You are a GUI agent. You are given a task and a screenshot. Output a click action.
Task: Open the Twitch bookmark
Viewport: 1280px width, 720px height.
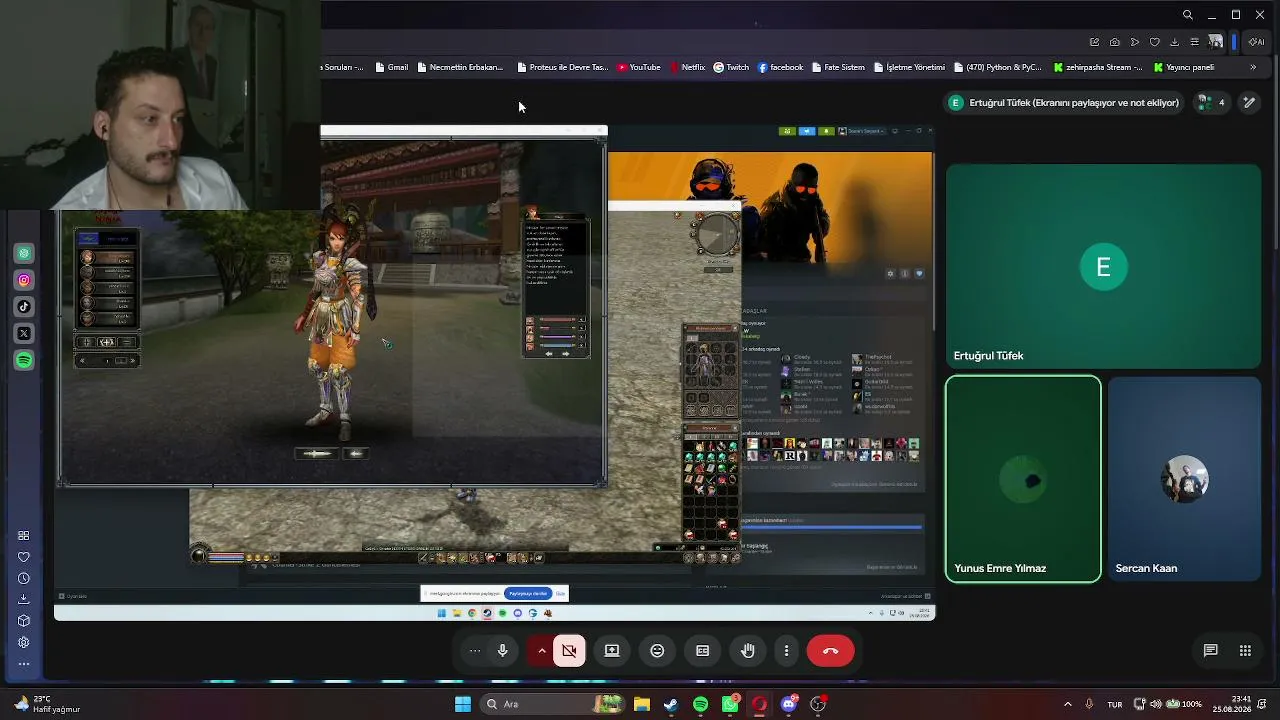tap(731, 67)
